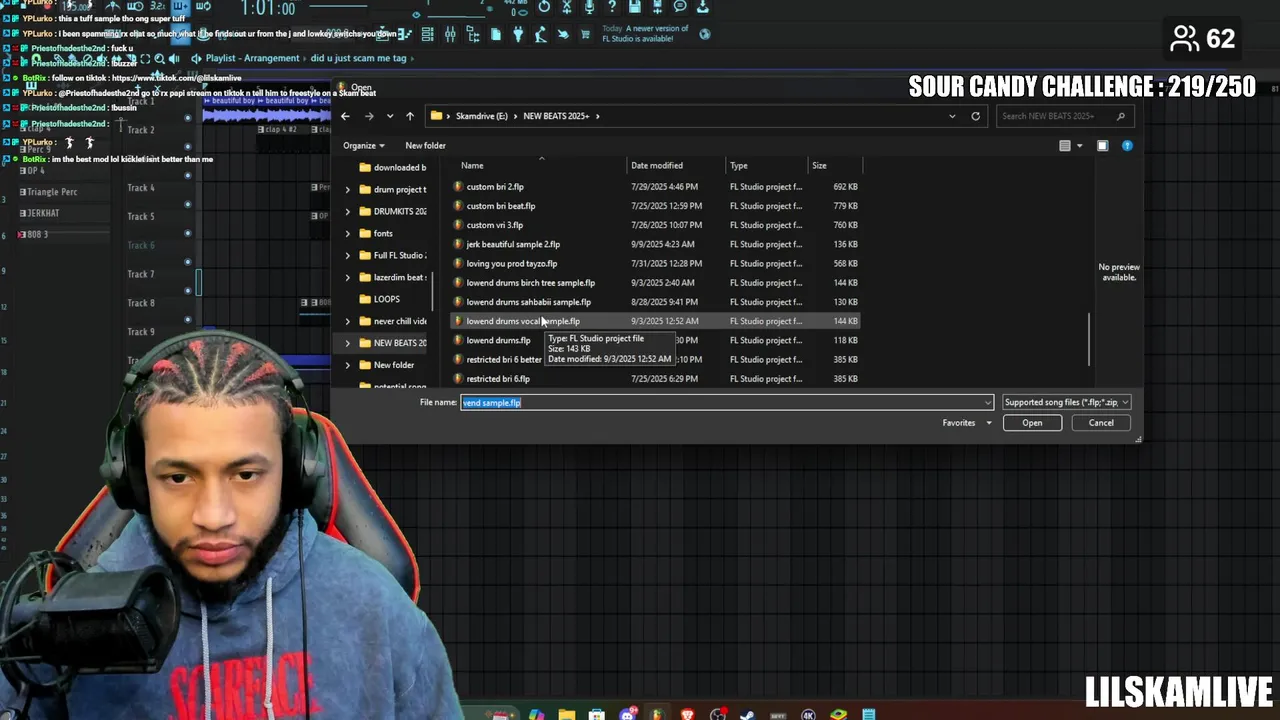The image size is (1280, 720).
Task: Open the view options dropdown arrow
Action: 1079,146
